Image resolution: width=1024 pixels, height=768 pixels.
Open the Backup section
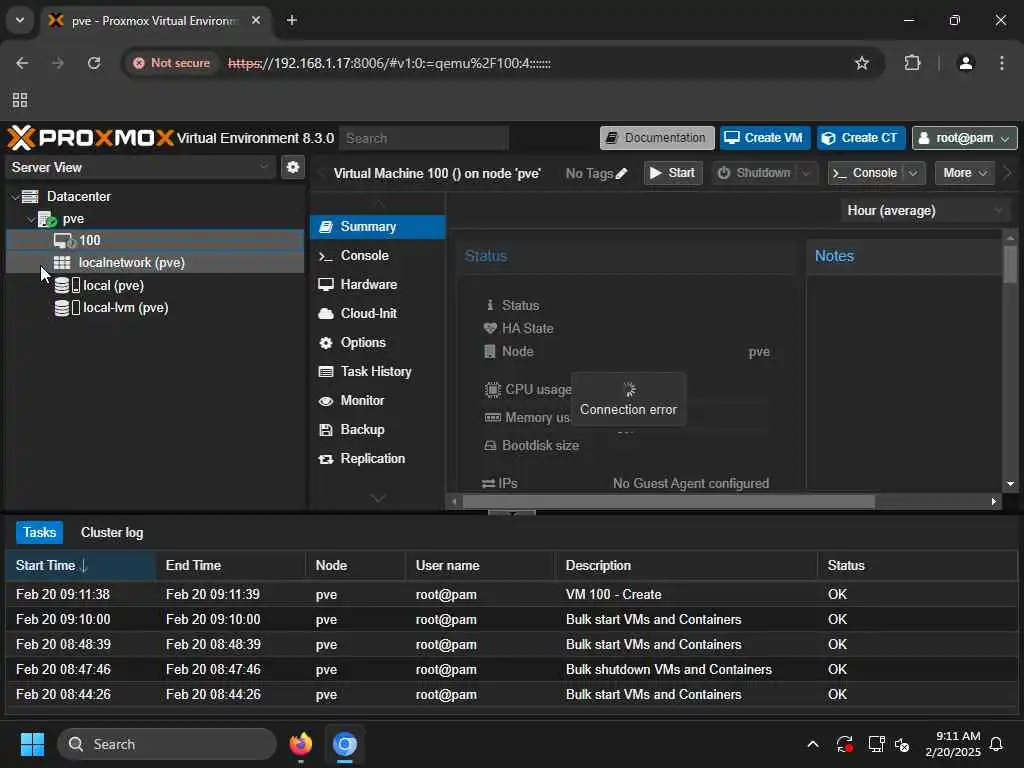377,430
